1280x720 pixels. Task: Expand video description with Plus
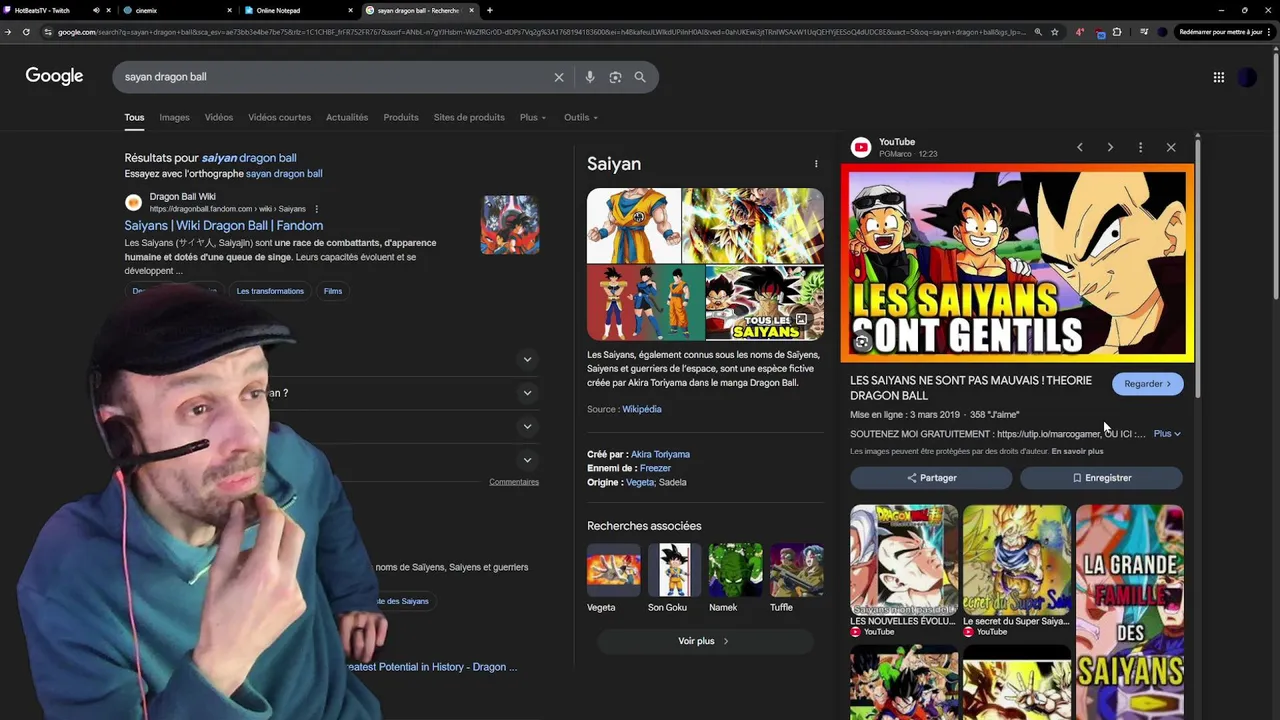(1167, 434)
